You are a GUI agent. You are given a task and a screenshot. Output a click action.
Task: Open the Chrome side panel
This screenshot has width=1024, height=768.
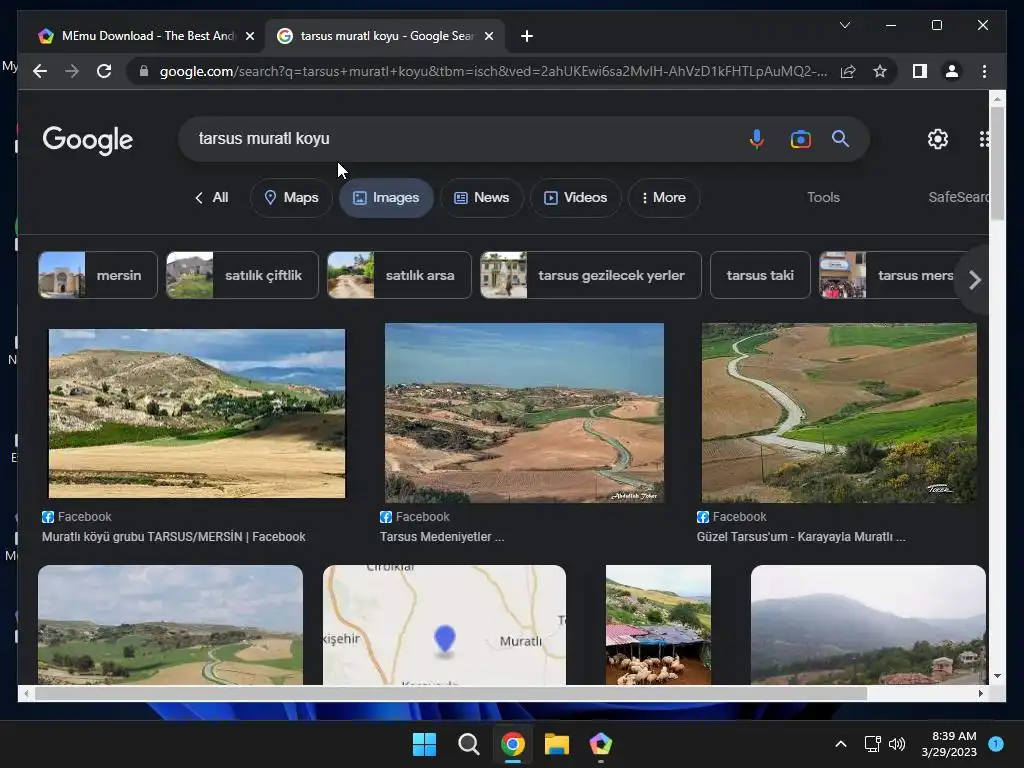point(920,71)
